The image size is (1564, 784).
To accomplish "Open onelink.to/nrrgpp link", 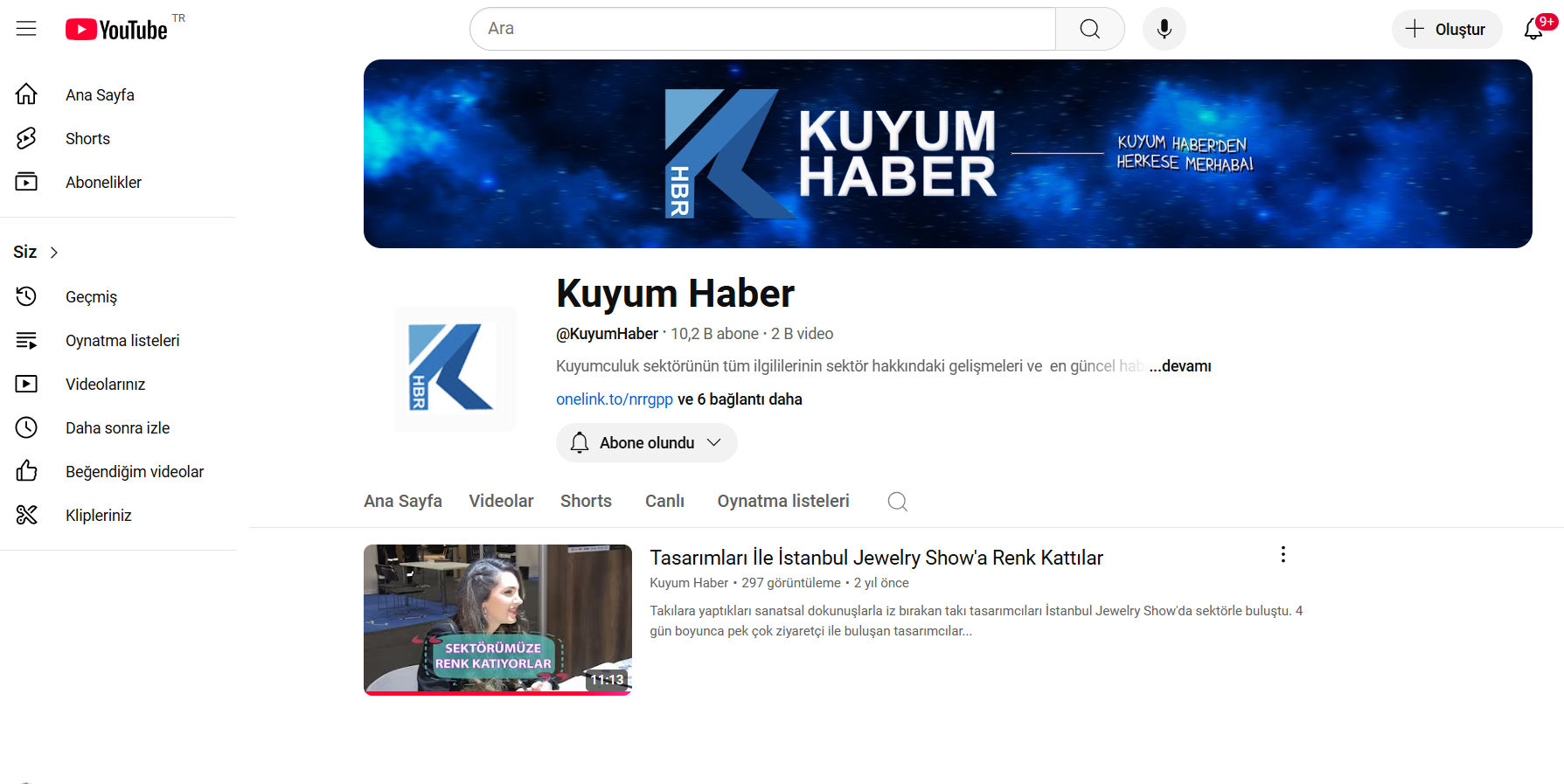I will (615, 399).
